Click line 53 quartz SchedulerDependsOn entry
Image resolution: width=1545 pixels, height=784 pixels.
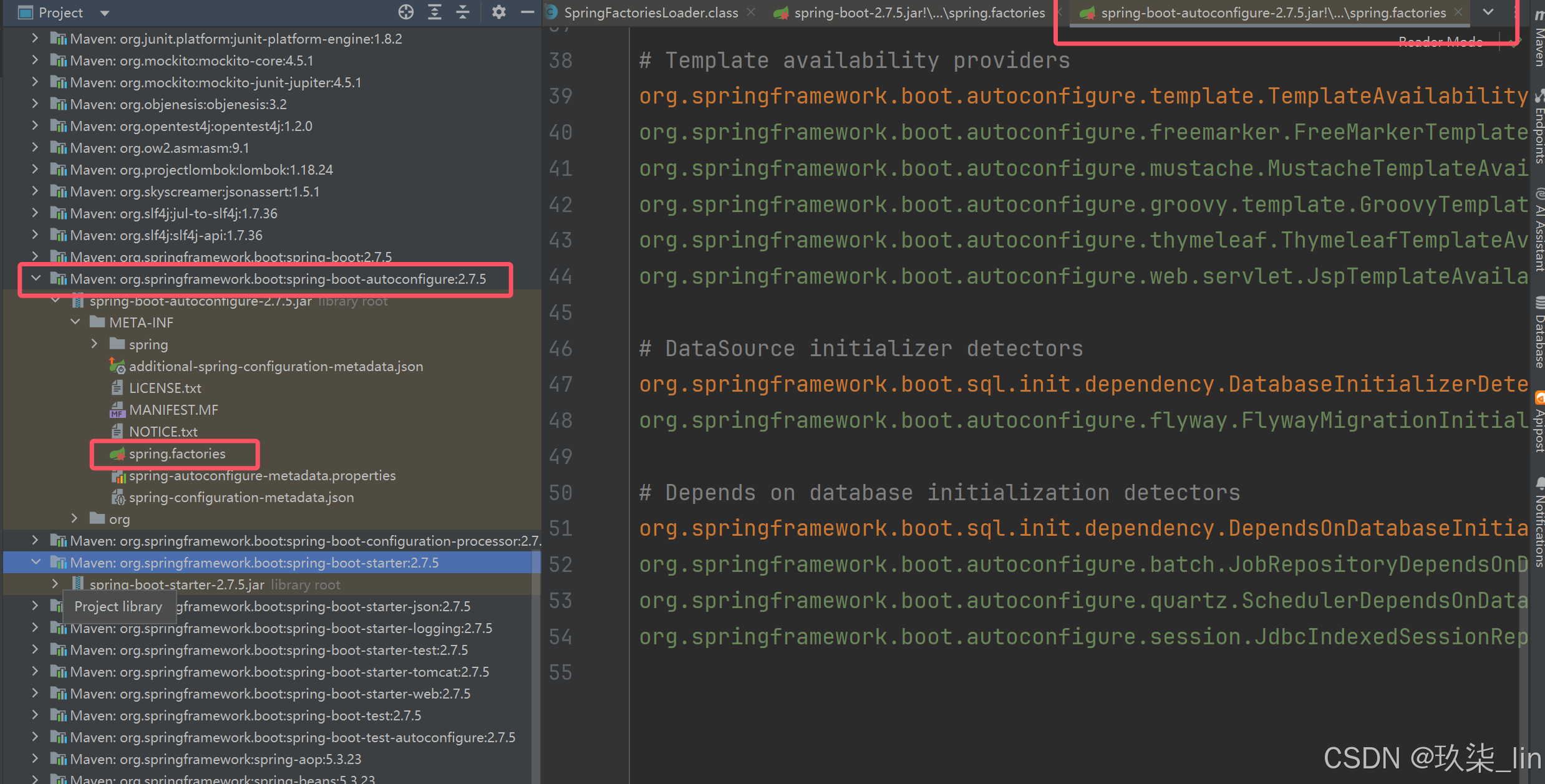1083,601
